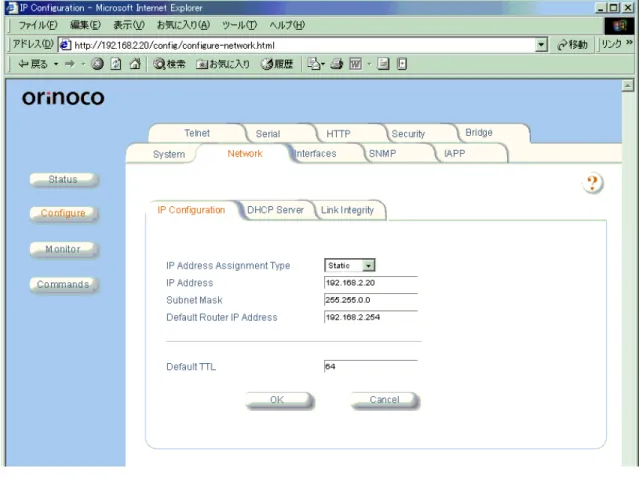
Task: Switch to the HTTP tab
Action: click(338, 134)
